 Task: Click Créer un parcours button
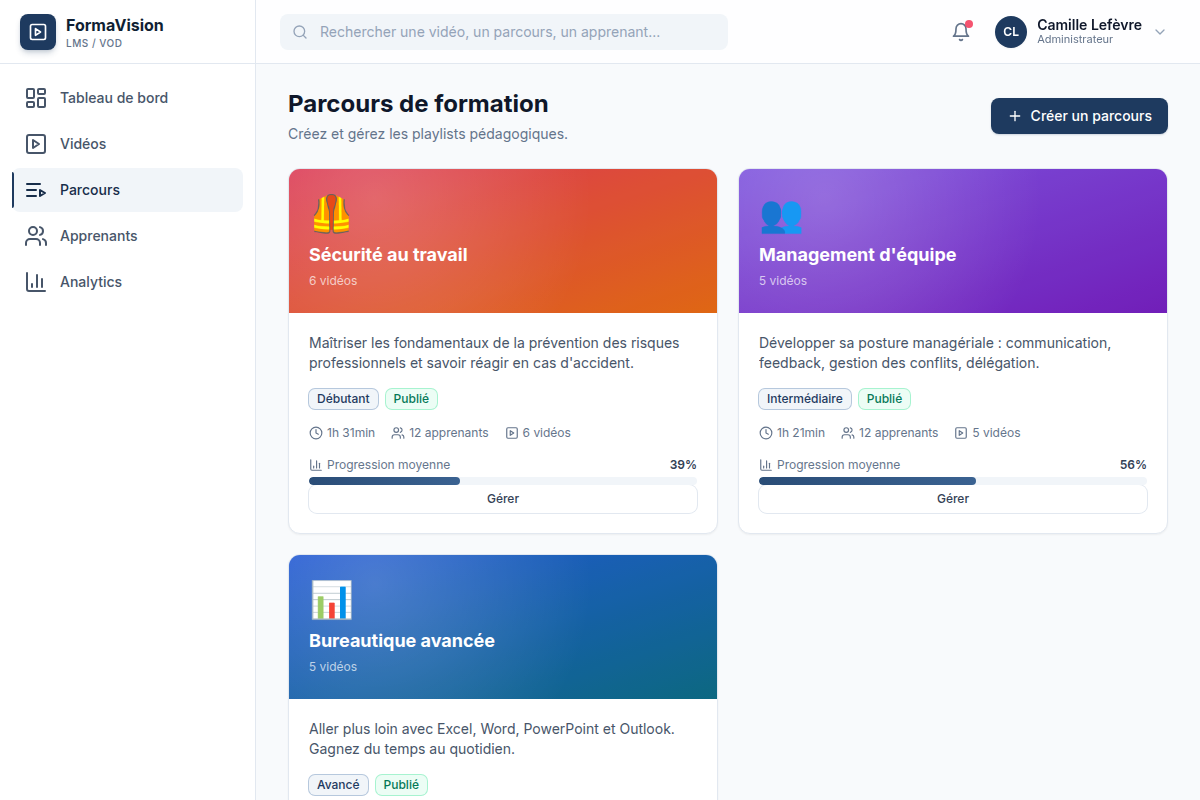pos(1079,116)
